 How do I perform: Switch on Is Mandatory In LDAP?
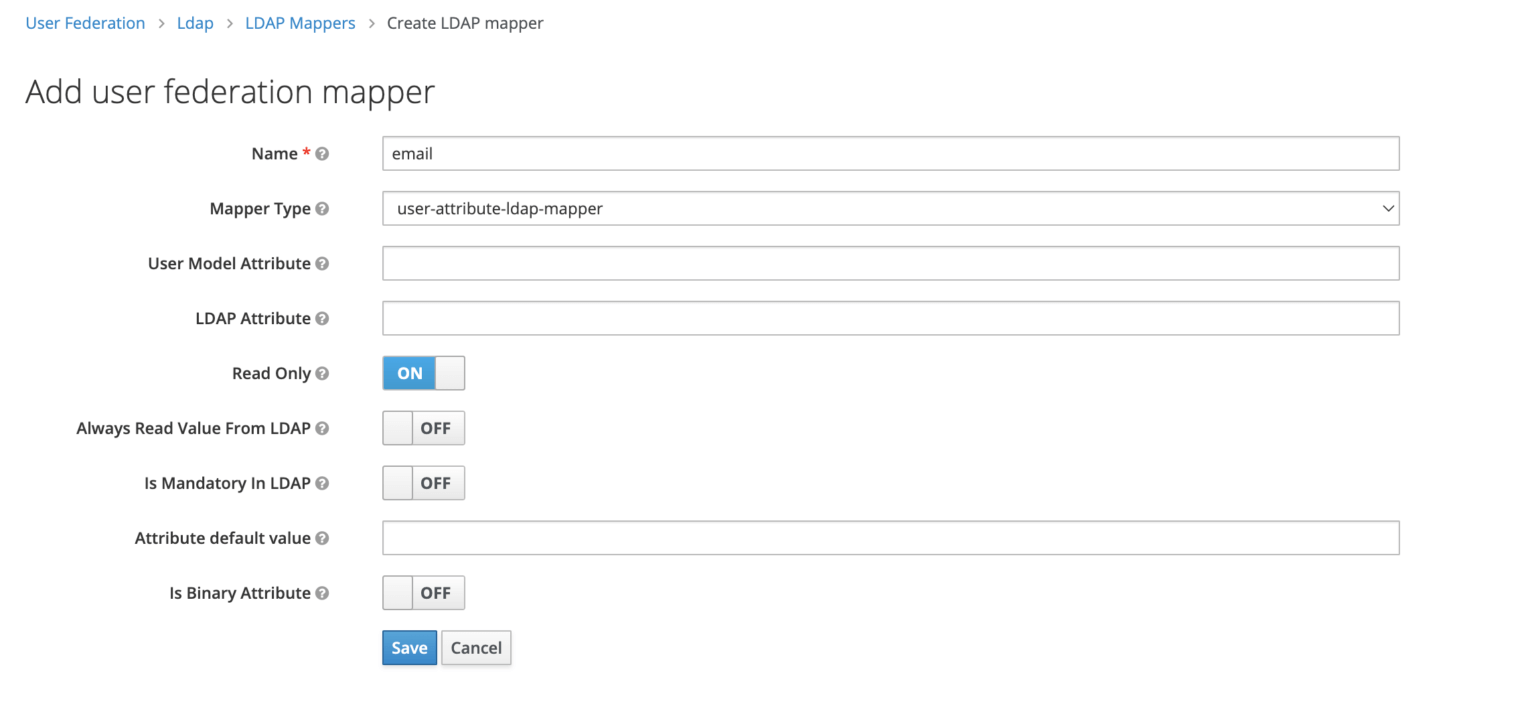click(422, 483)
